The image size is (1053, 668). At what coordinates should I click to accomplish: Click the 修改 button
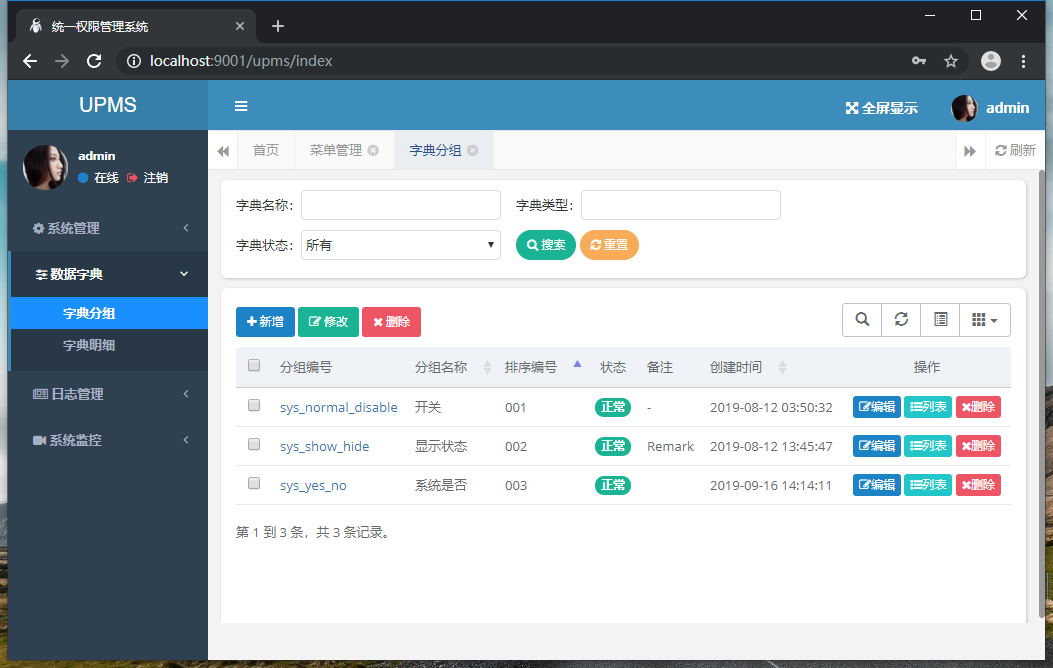[x=328, y=322]
